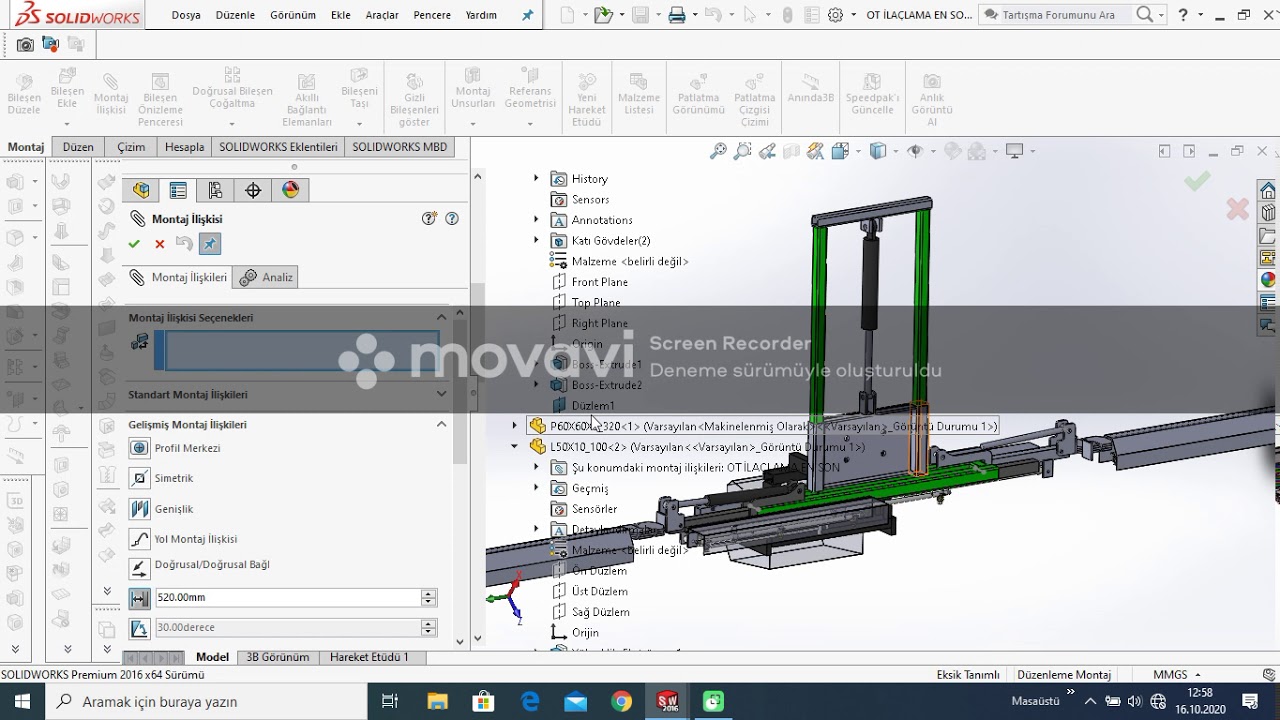Screen dimensions: 1280x720
Task: Expand the Annotations tree node
Action: pos(536,219)
